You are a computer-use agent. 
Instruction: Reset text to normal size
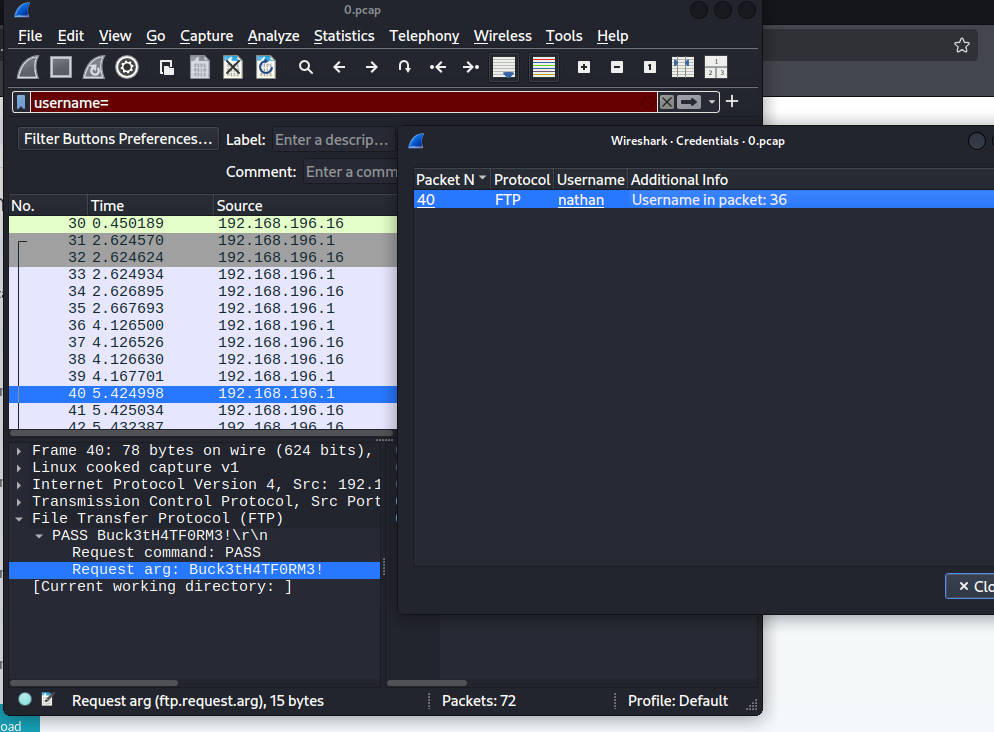[650, 67]
